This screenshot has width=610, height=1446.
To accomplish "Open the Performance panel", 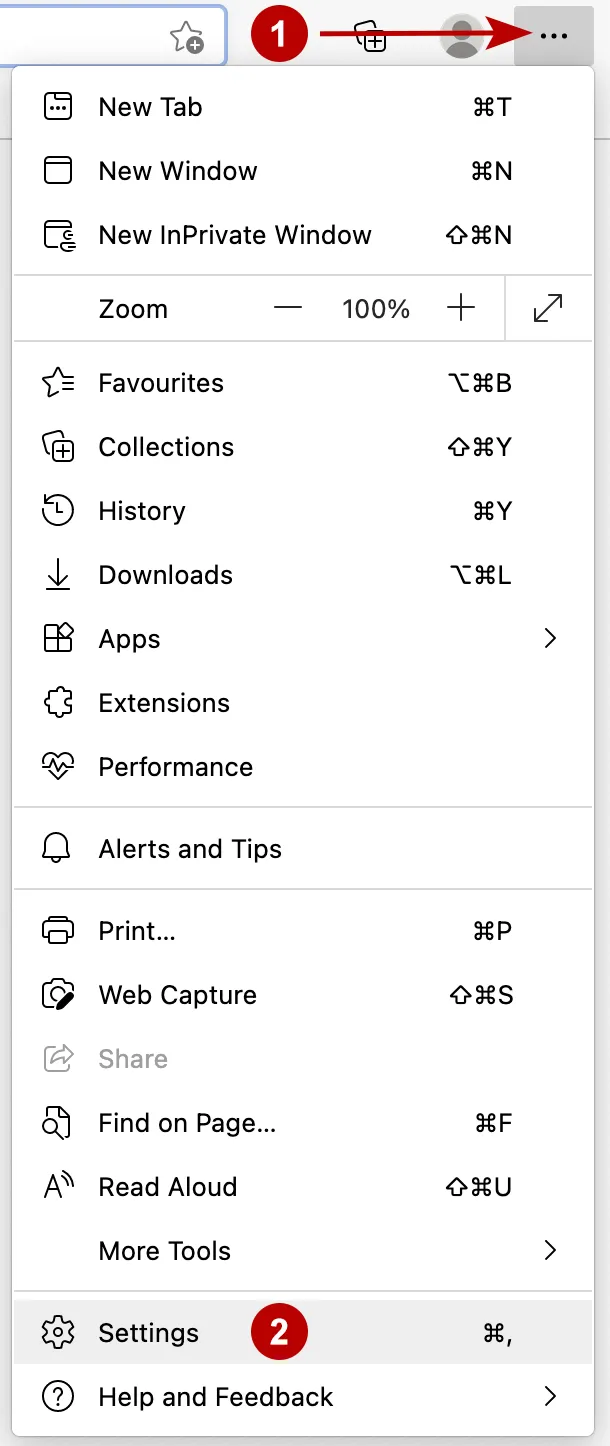I will tap(175, 767).
